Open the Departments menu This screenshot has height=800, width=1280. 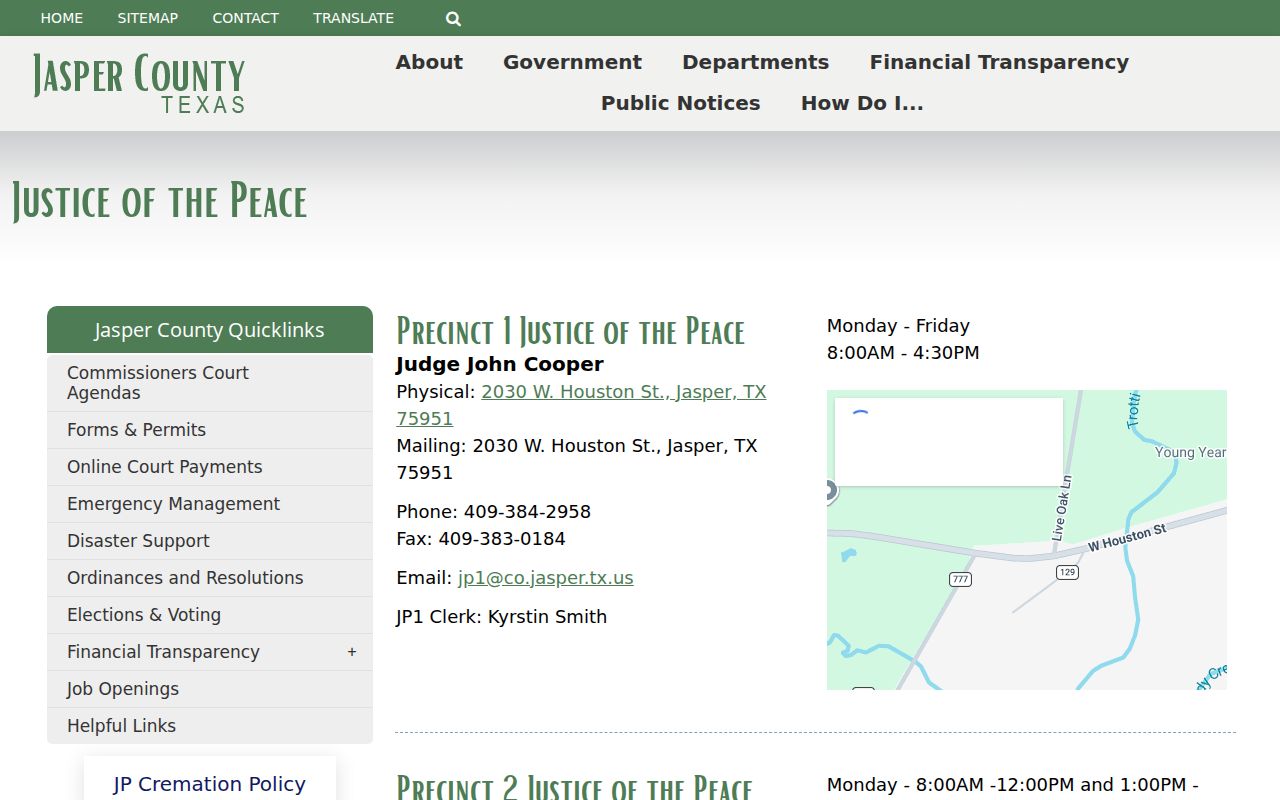tap(755, 62)
